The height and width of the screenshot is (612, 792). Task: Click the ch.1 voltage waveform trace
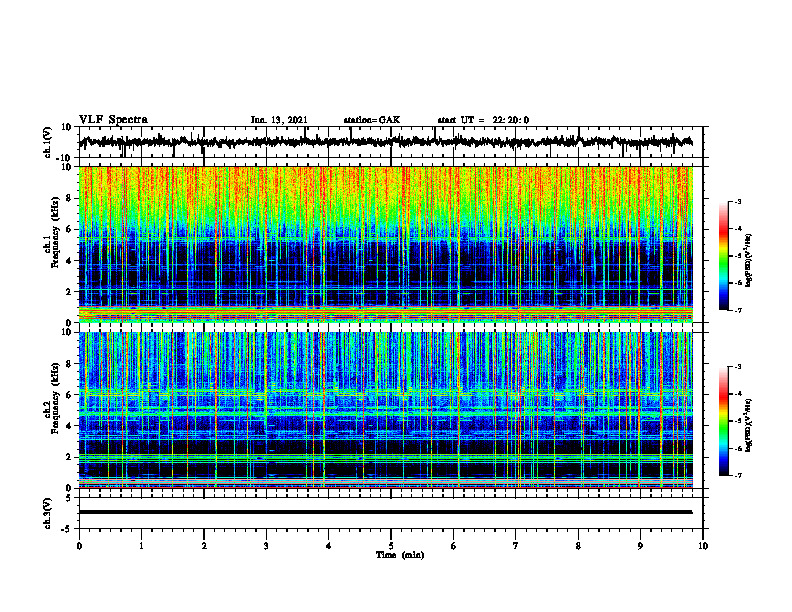pyautogui.click(x=385, y=142)
